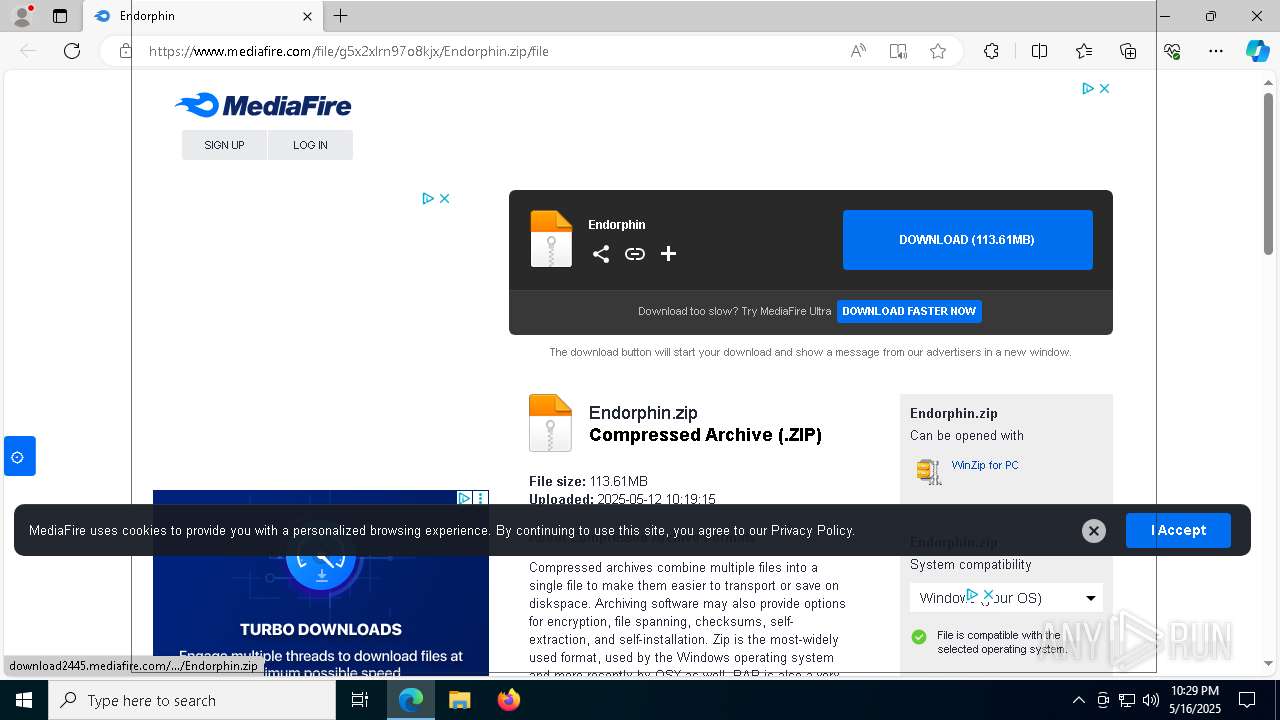Click the browser Refresh icon

72,51
